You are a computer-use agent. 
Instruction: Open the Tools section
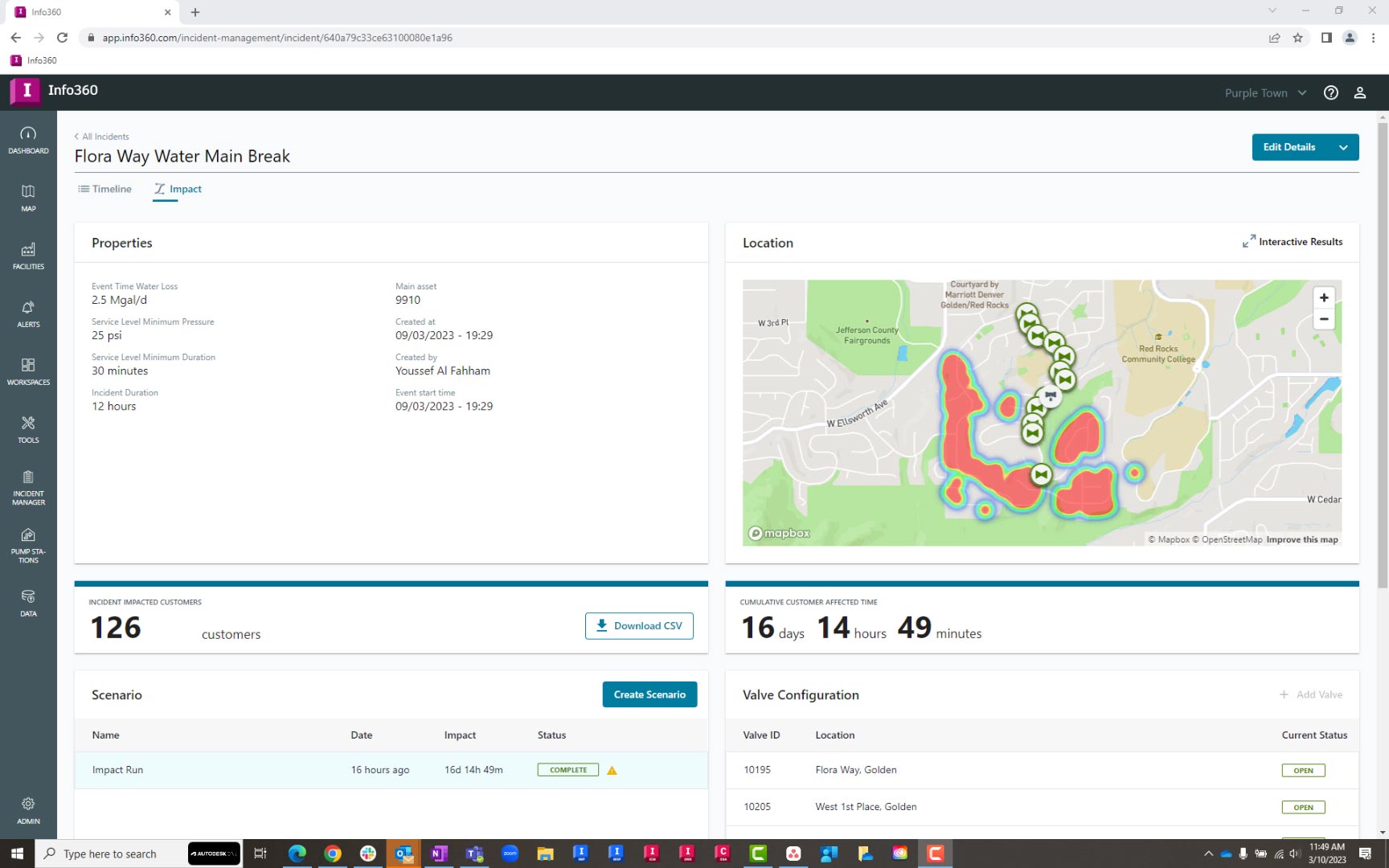coord(28,429)
